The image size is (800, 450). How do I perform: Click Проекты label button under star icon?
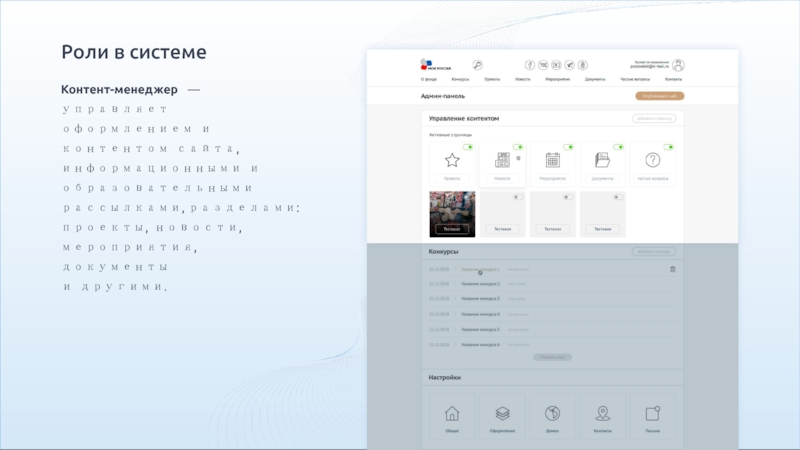(x=452, y=179)
